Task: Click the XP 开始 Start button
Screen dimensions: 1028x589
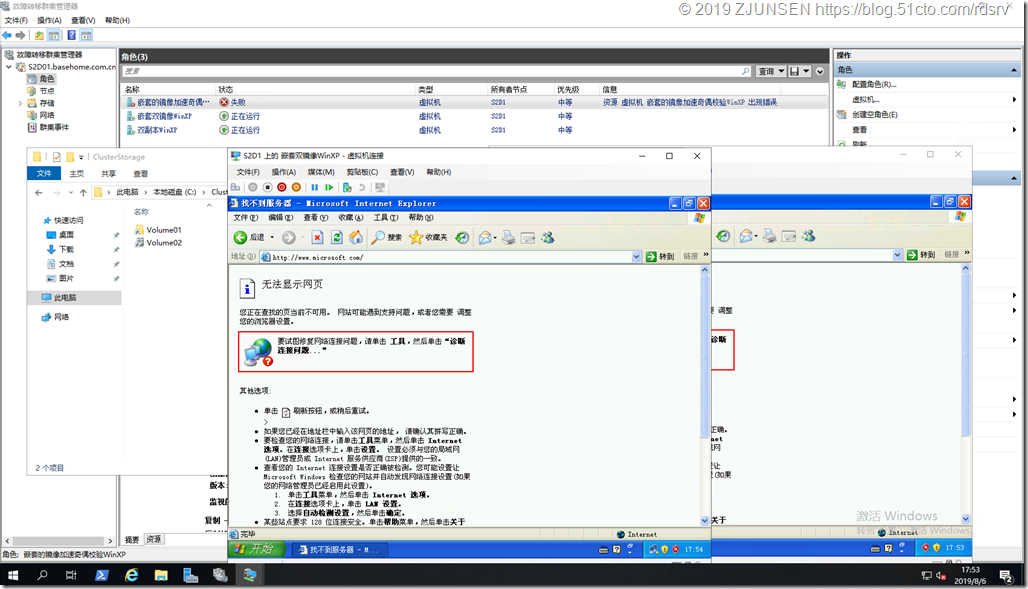Action: (x=257, y=549)
